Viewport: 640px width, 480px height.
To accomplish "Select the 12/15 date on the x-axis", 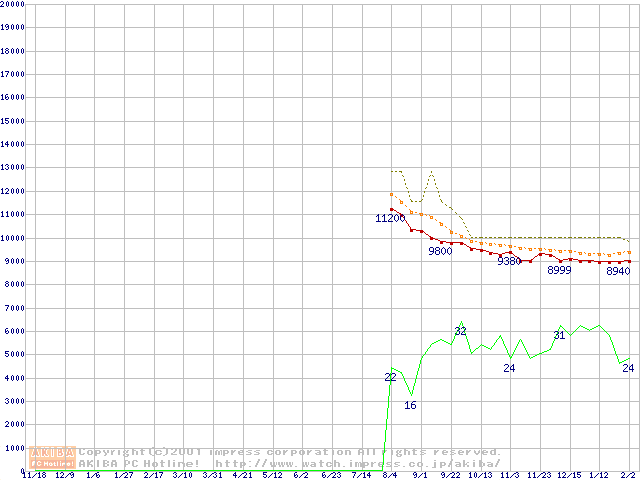I will point(569,476).
